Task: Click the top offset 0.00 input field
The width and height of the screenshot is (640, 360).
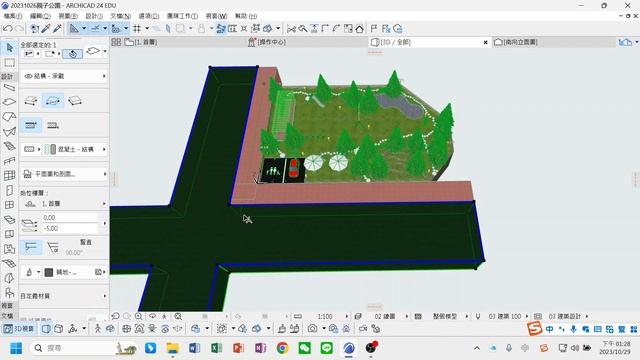Action: pos(70,218)
